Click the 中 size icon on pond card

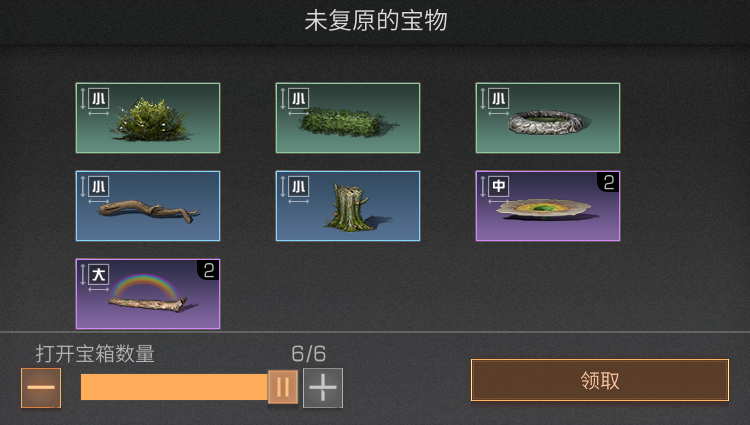pyautogui.click(x=498, y=186)
